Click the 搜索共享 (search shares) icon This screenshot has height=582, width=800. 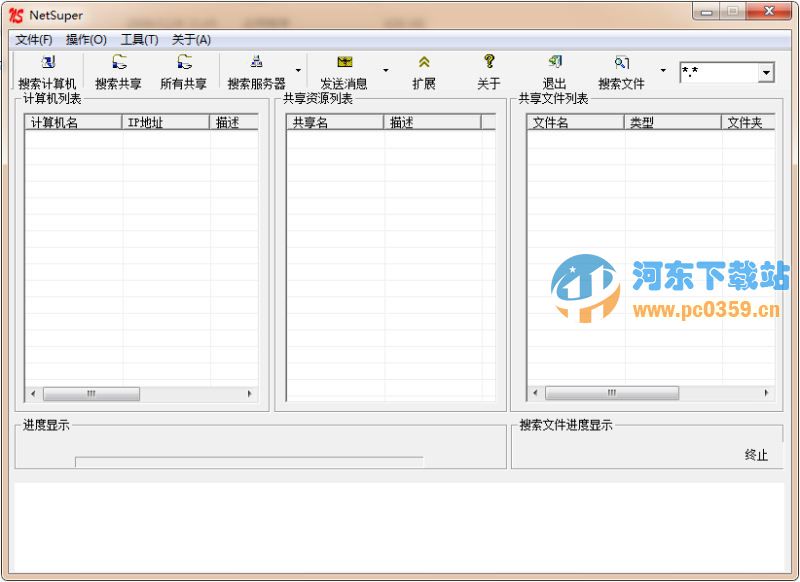(x=118, y=71)
